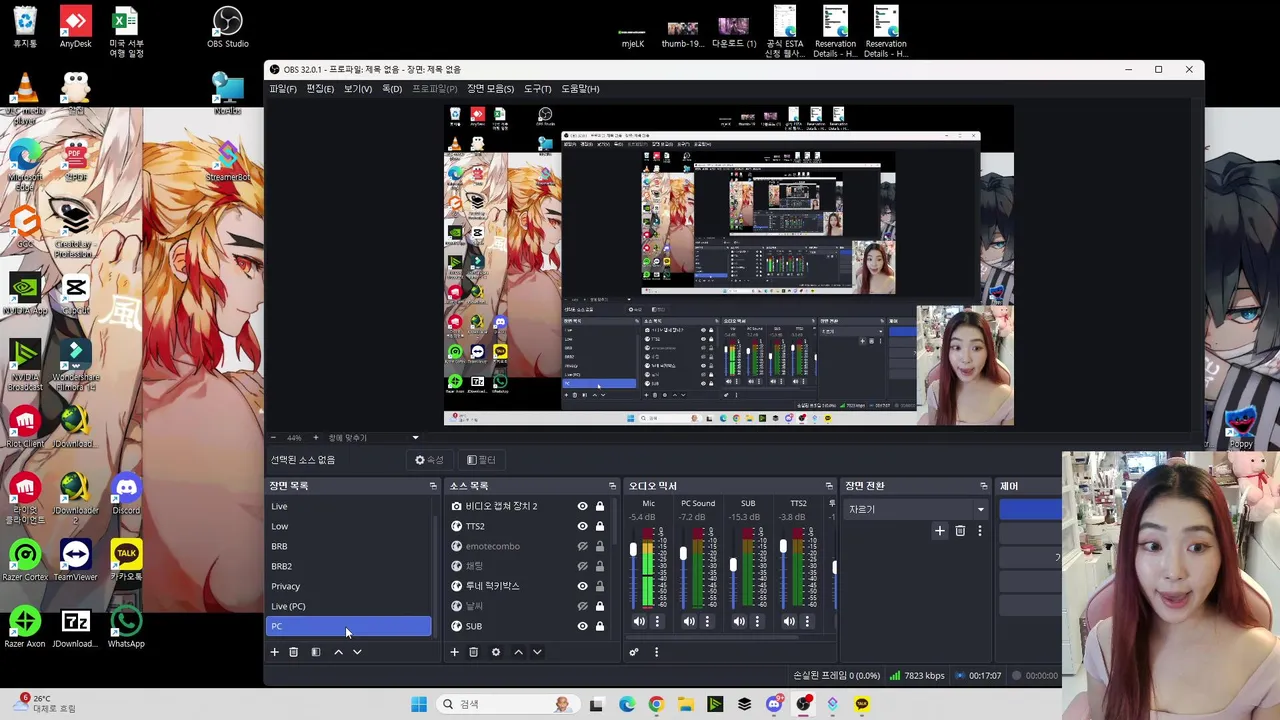Open the 도움말(H) menu
Screen dimensions: 1280x720
pos(580,89)
